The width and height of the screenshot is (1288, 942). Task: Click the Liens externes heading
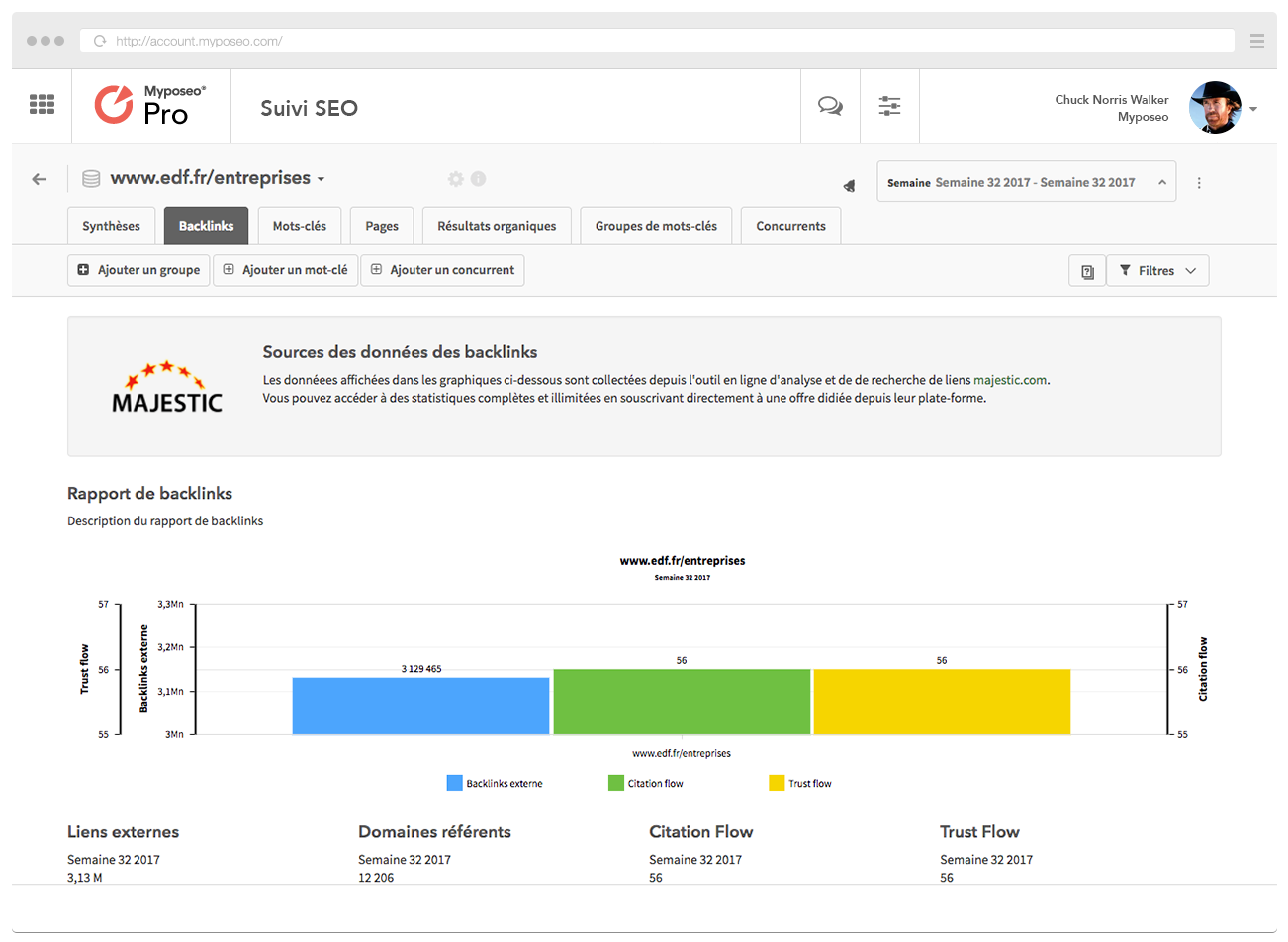[x=123, y=832]
